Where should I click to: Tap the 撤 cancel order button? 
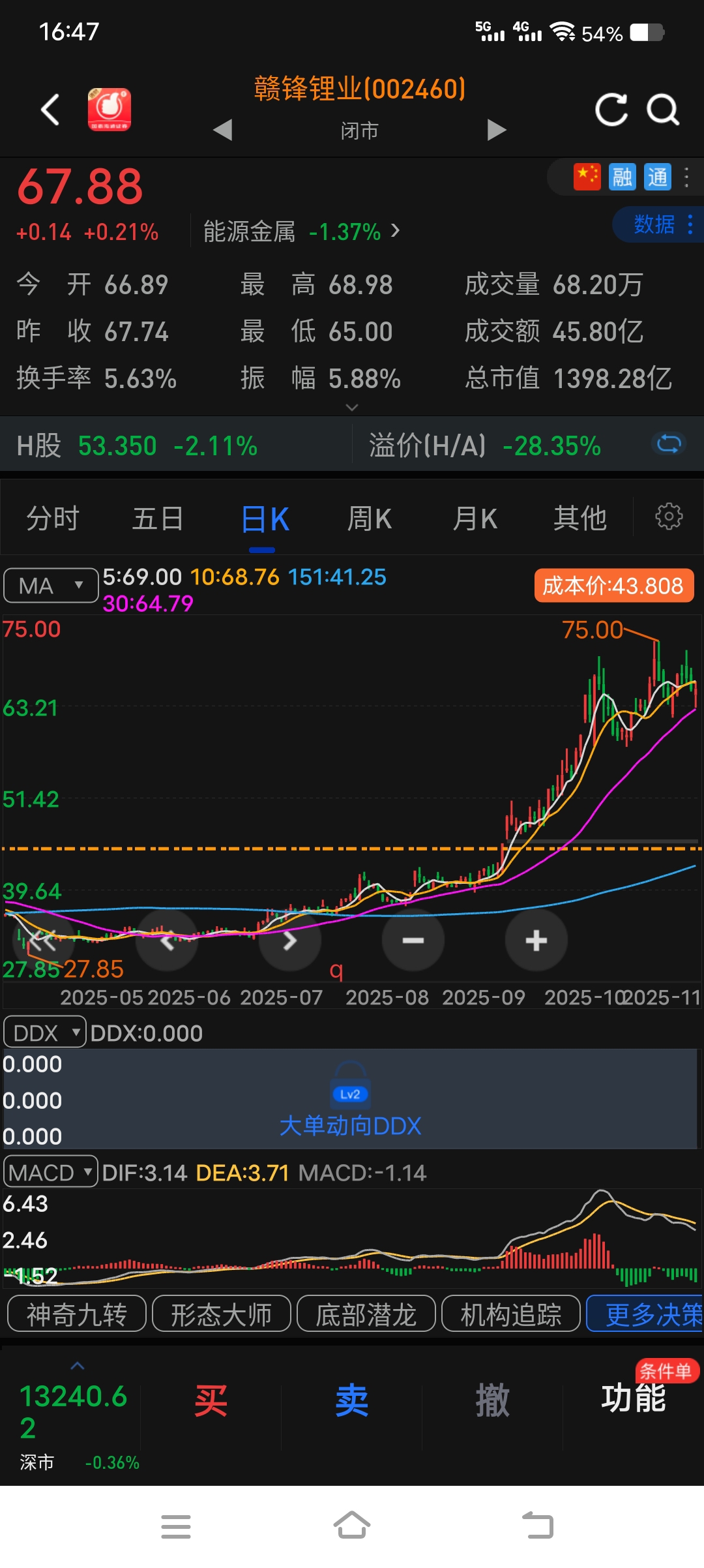[492, 1401]
